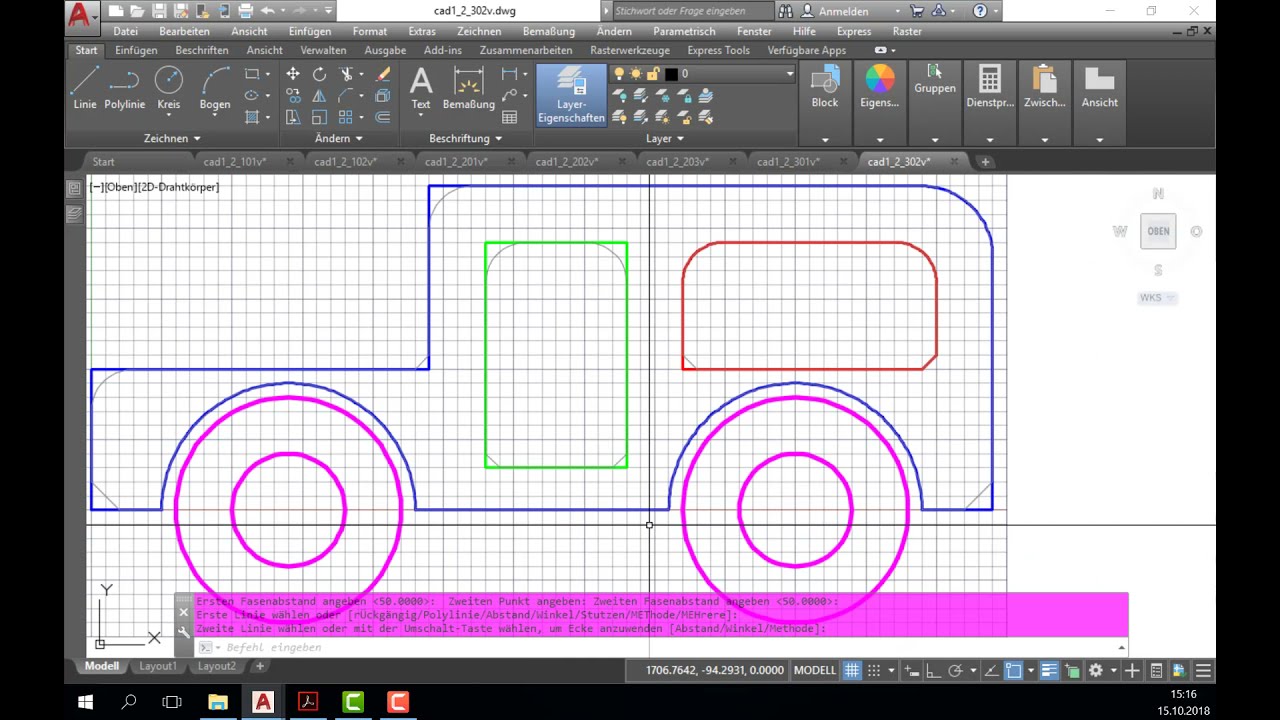Toggle object snap in status bar

(1013, 671)
